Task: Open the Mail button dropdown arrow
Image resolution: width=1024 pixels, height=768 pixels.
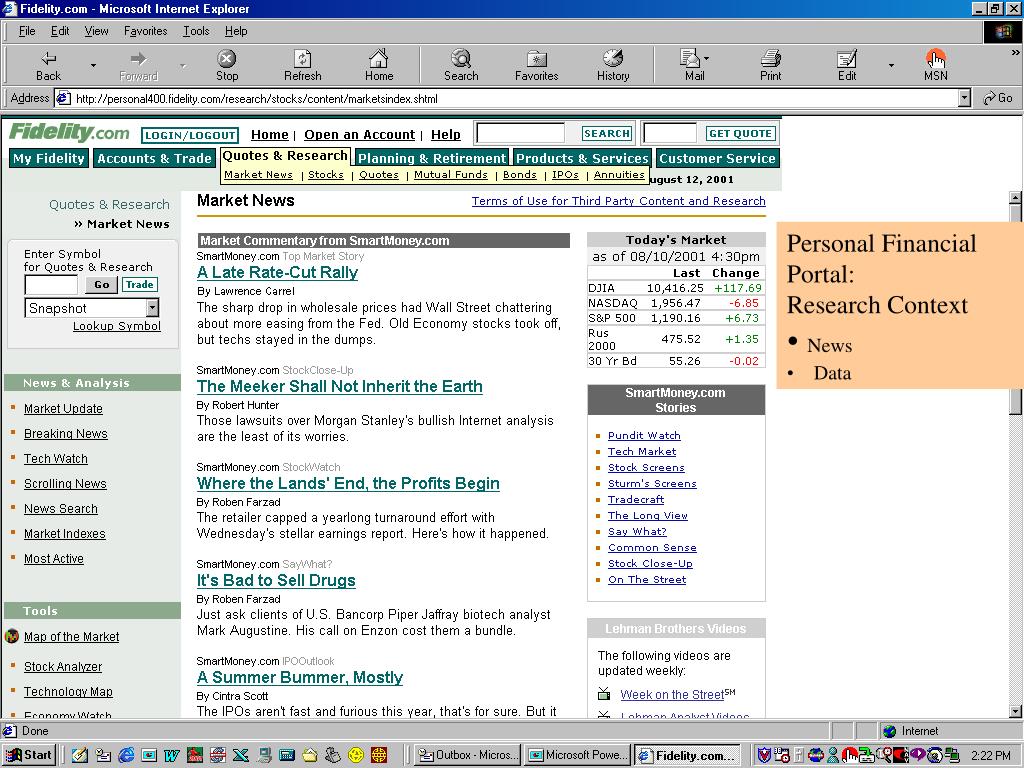Action: (x=707, y=58)
